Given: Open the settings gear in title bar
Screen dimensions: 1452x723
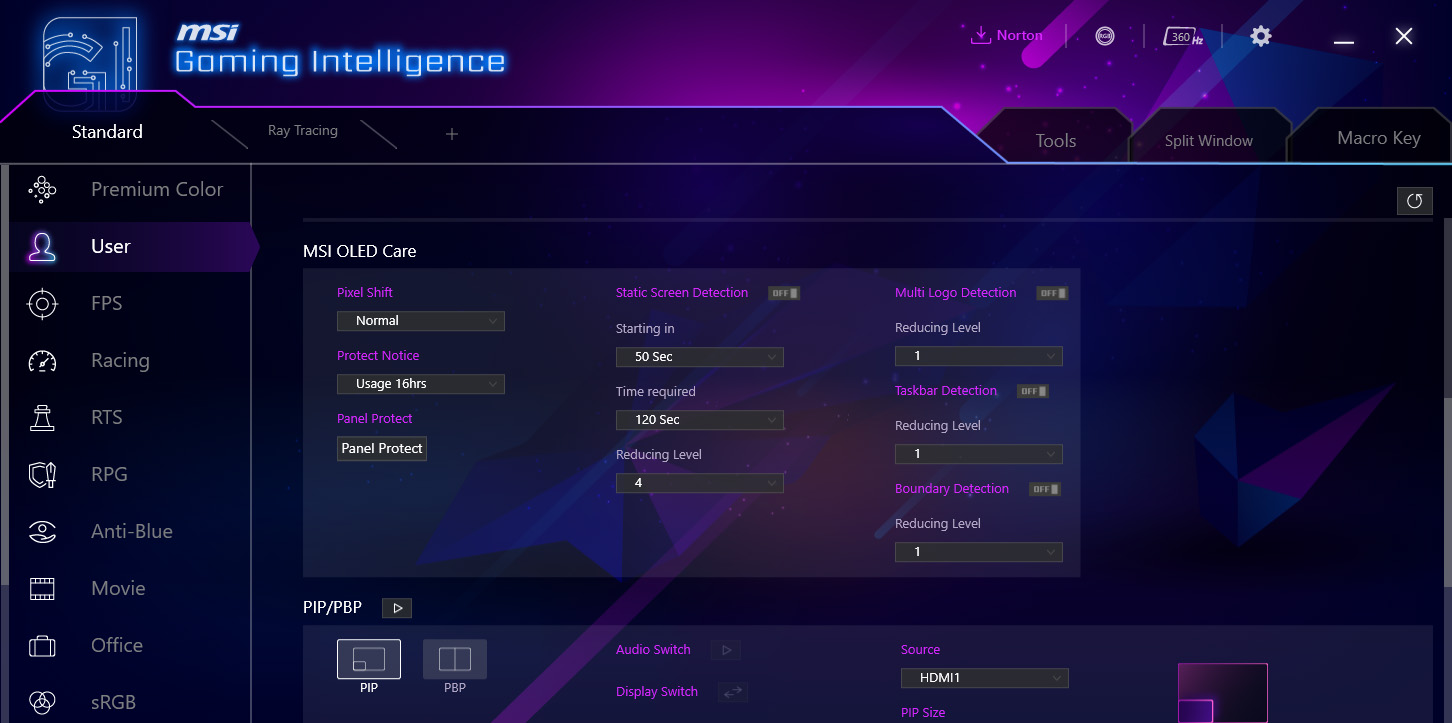Looking at the screenshot, I should point(1261,36).
